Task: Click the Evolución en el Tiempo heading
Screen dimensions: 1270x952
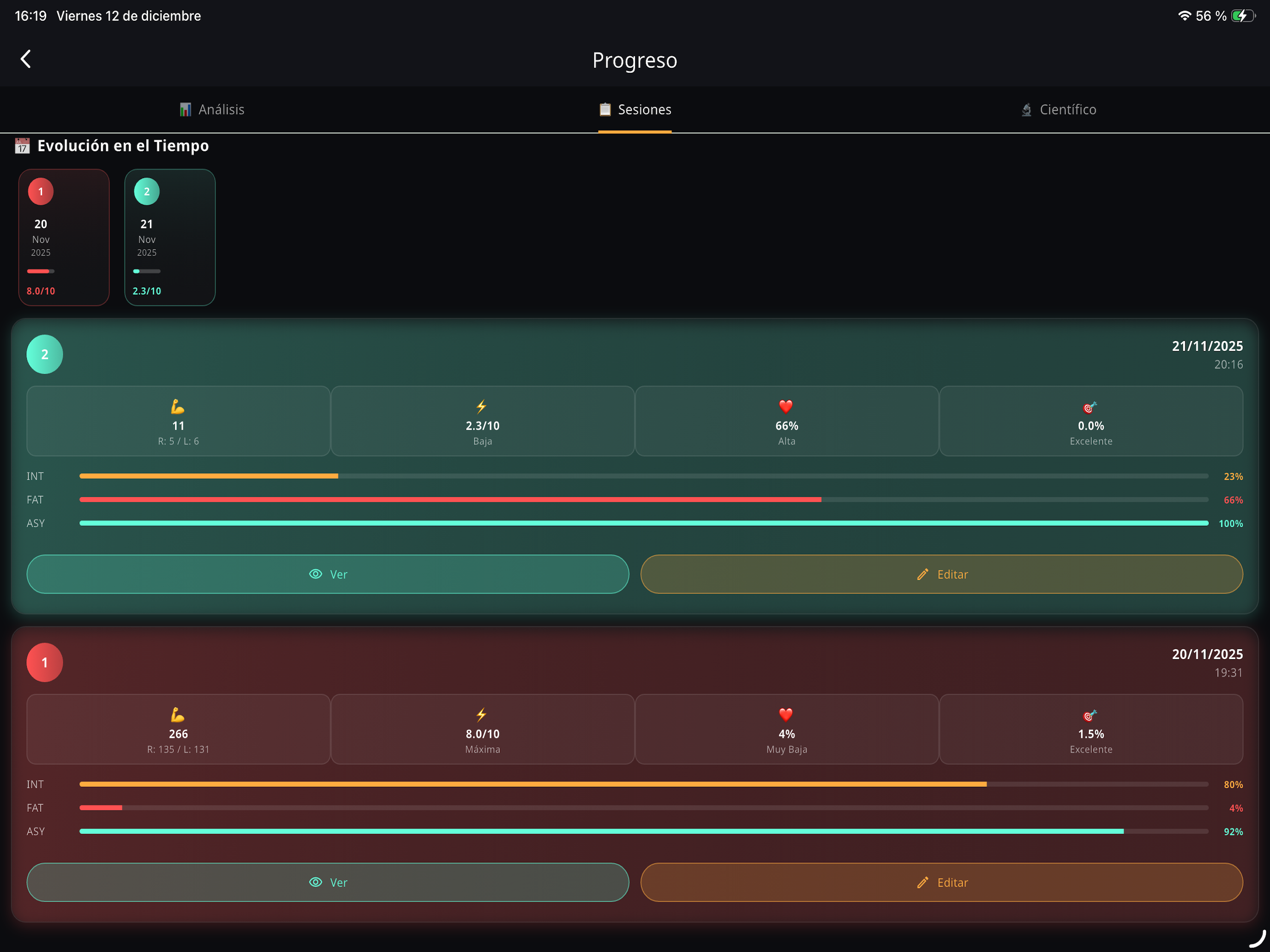Action: 123,146
